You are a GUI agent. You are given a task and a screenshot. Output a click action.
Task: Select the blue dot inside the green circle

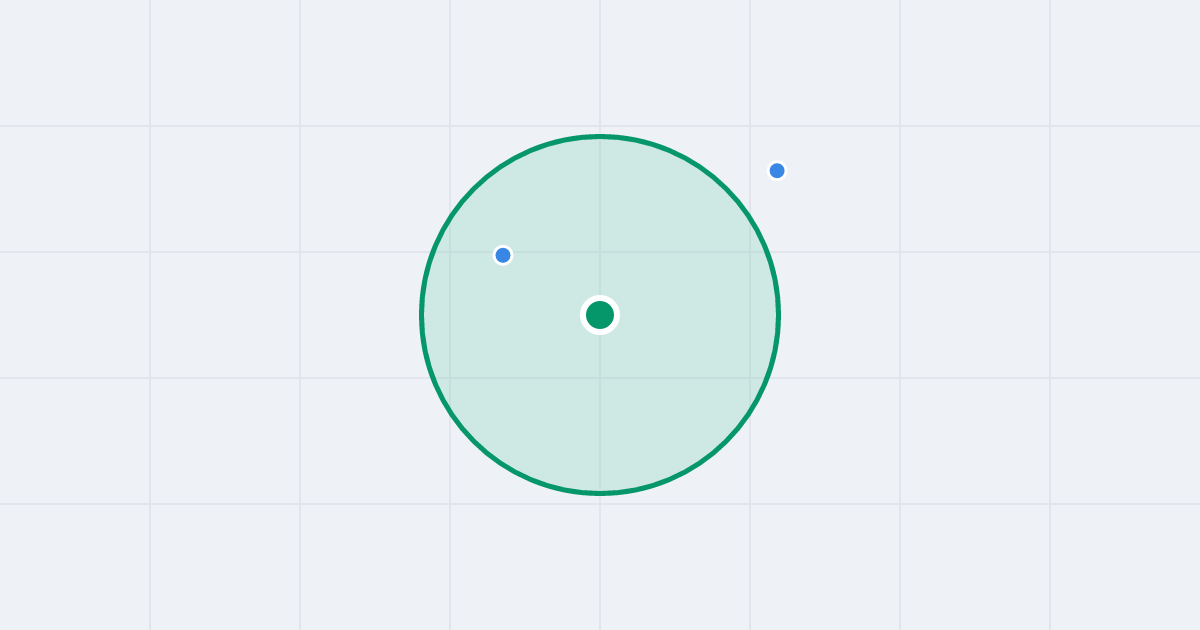point(503,255)
